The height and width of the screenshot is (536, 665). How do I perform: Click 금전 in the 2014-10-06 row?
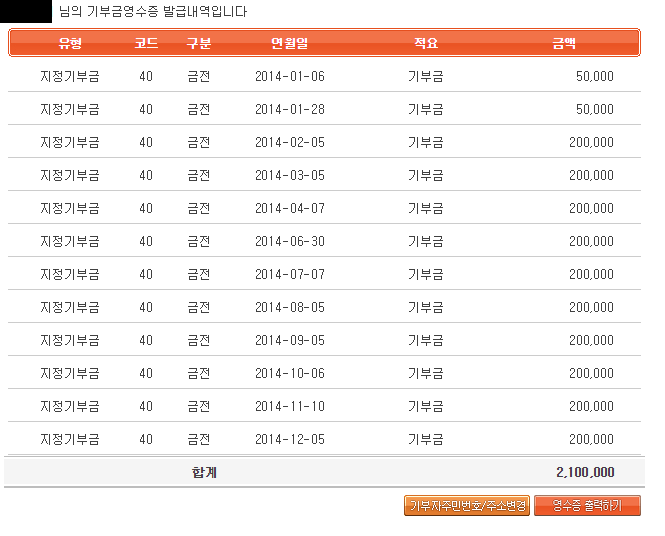[199, 374]
